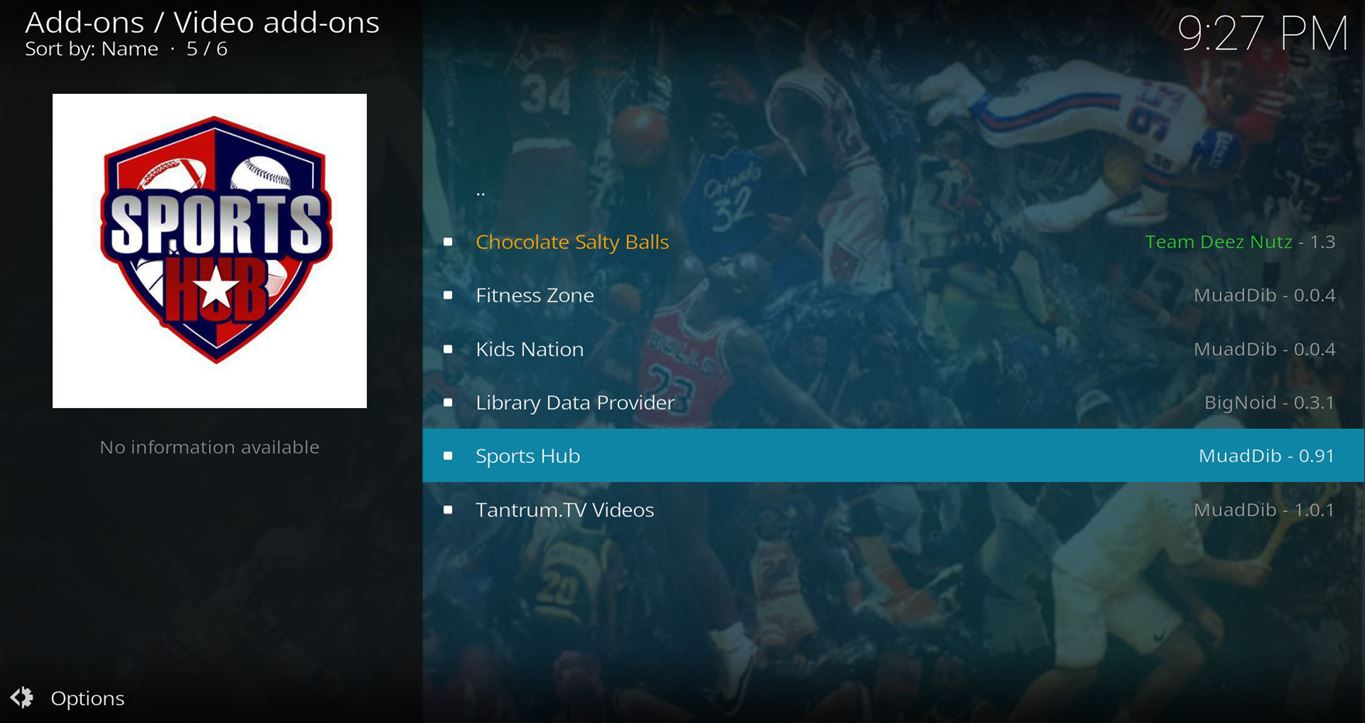
Task: Launch the highlighted Sports Hub add-on
Action: 893,456
